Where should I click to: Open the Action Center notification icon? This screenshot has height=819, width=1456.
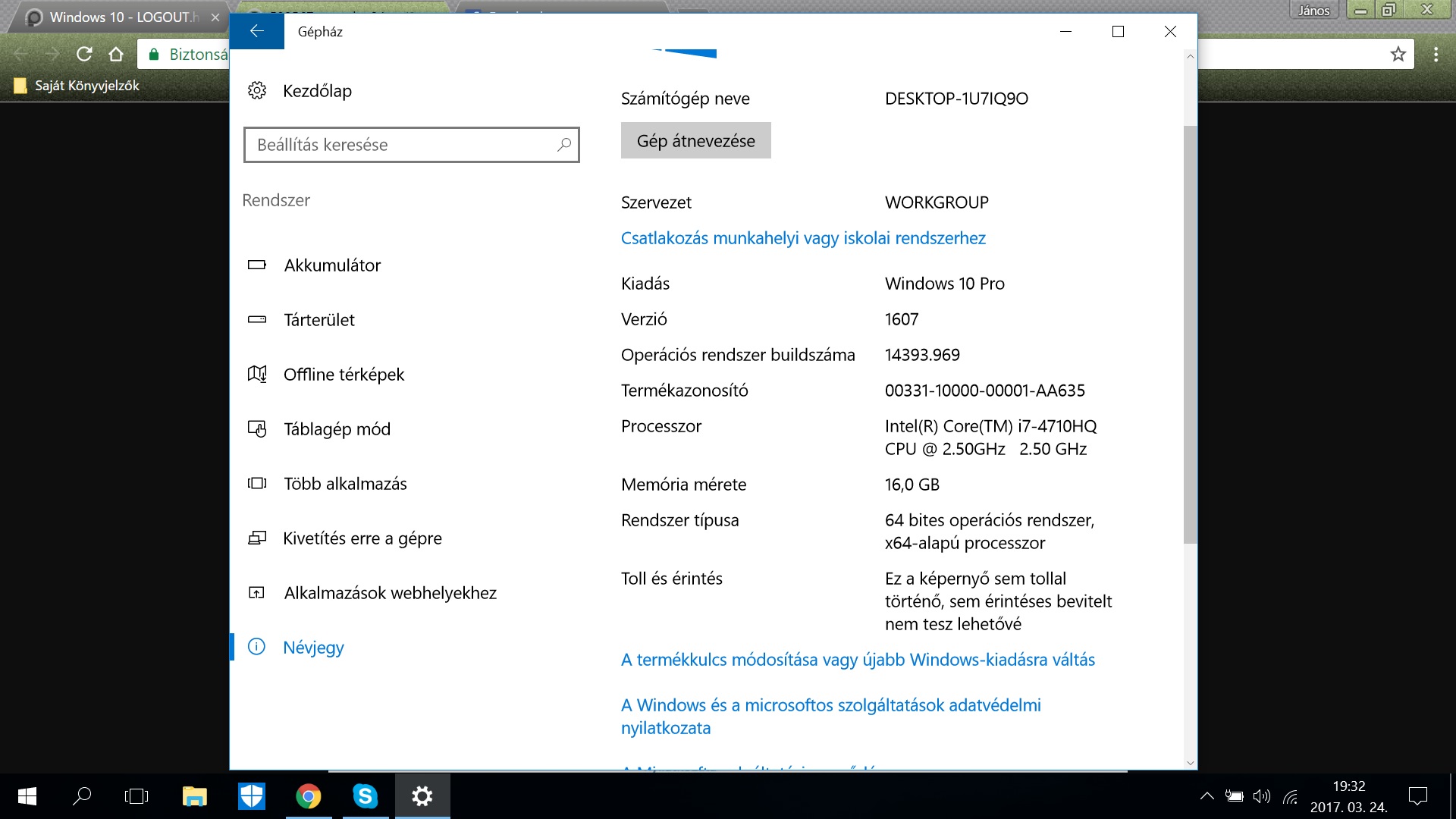(1417, 796)
